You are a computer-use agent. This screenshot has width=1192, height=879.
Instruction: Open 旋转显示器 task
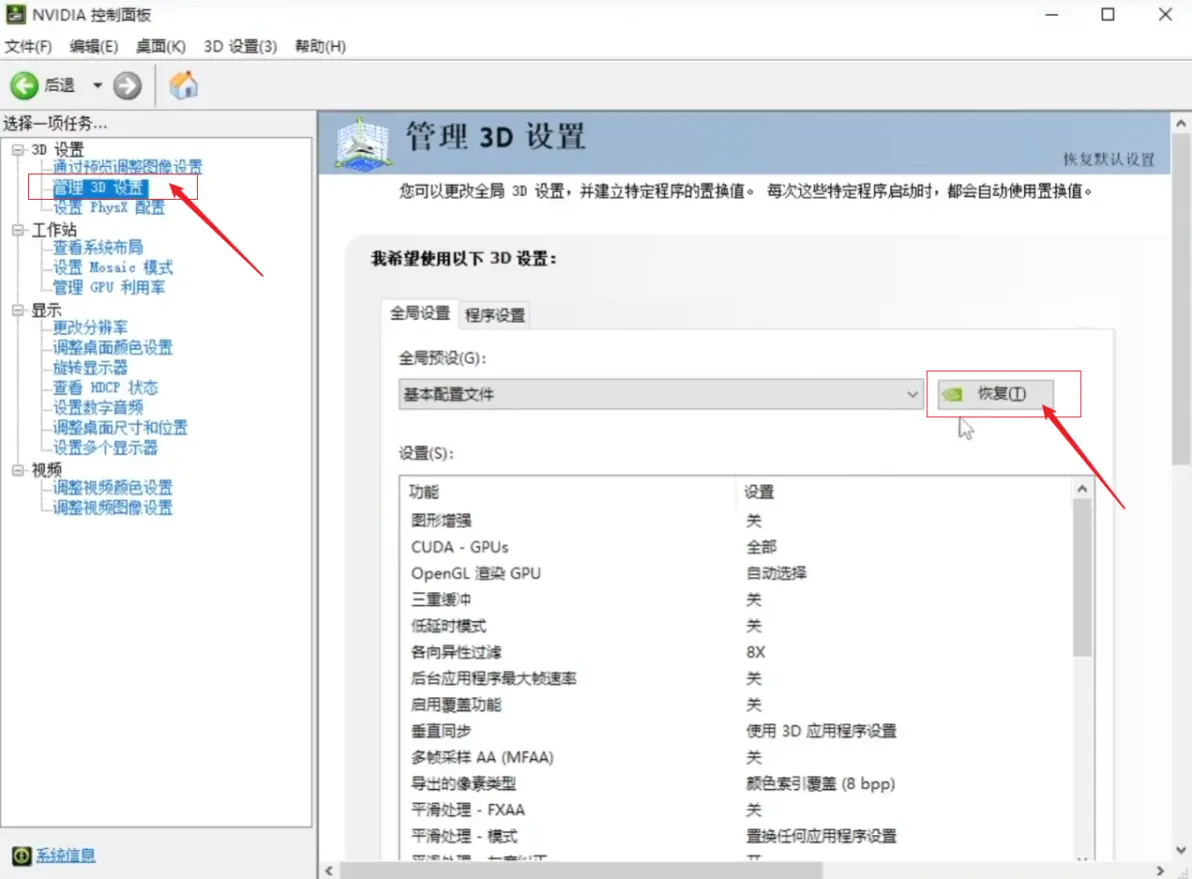pos(90,367)
